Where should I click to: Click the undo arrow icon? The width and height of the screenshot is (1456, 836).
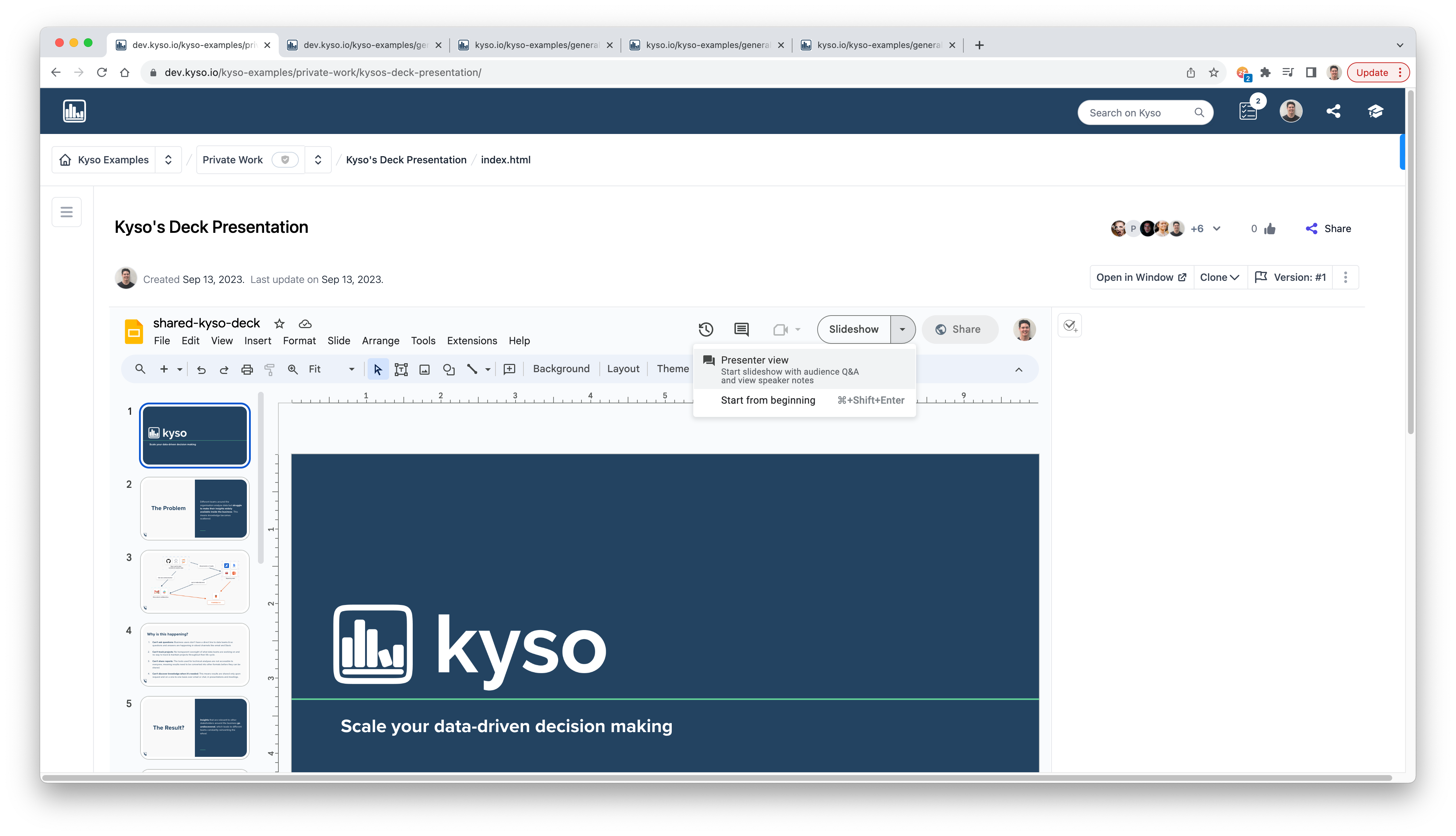tap(201, 369)
